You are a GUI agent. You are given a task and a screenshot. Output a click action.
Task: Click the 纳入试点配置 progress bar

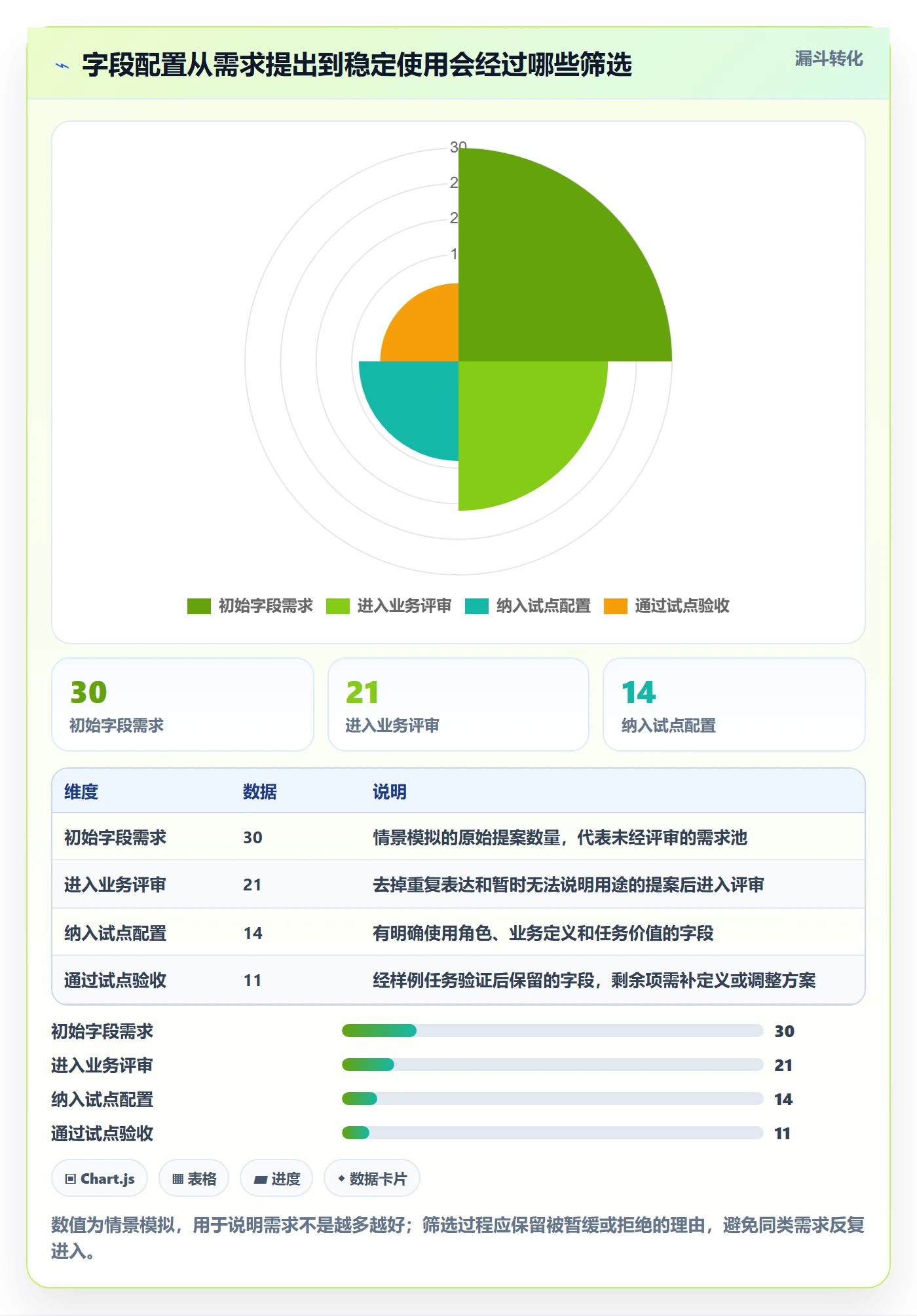[552, 1099]
